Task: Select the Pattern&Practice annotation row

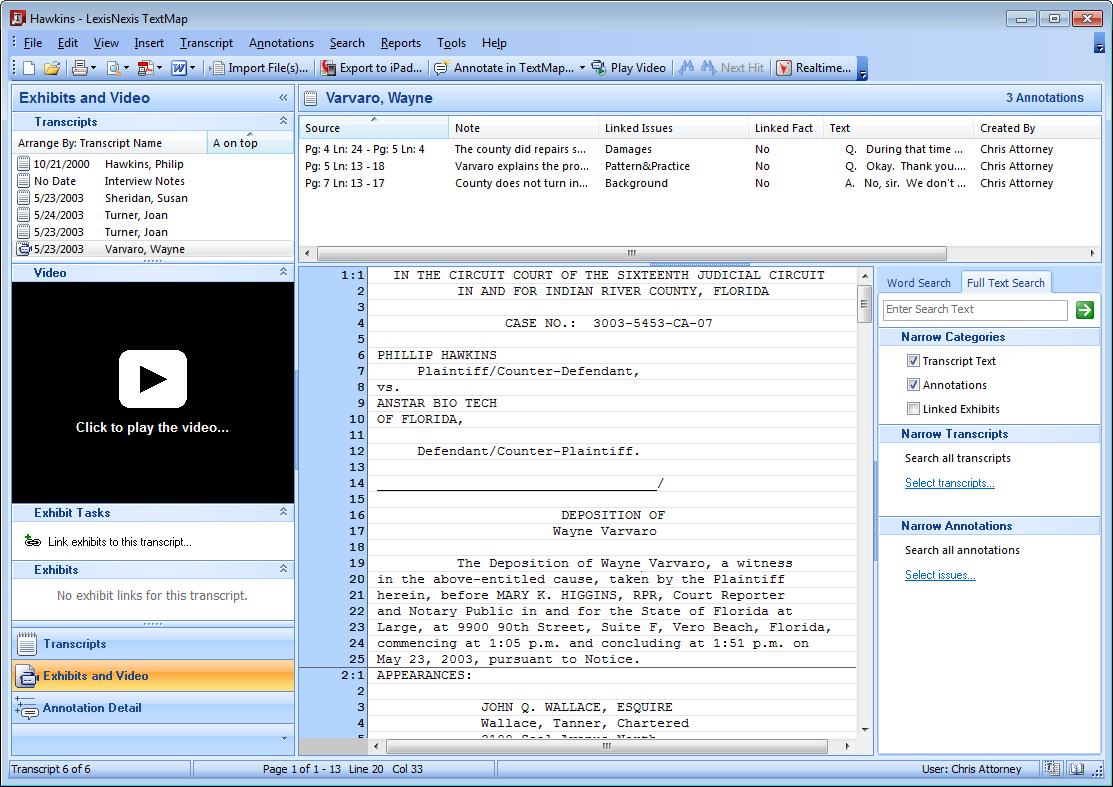Action: coord(699,167)
